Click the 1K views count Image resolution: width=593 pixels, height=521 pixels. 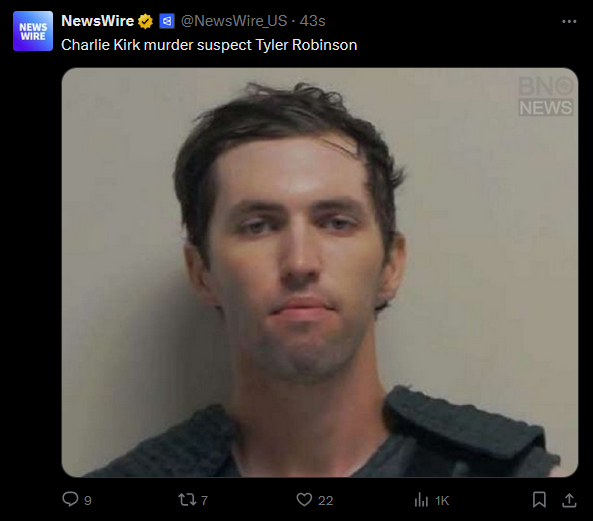[442, 501]
